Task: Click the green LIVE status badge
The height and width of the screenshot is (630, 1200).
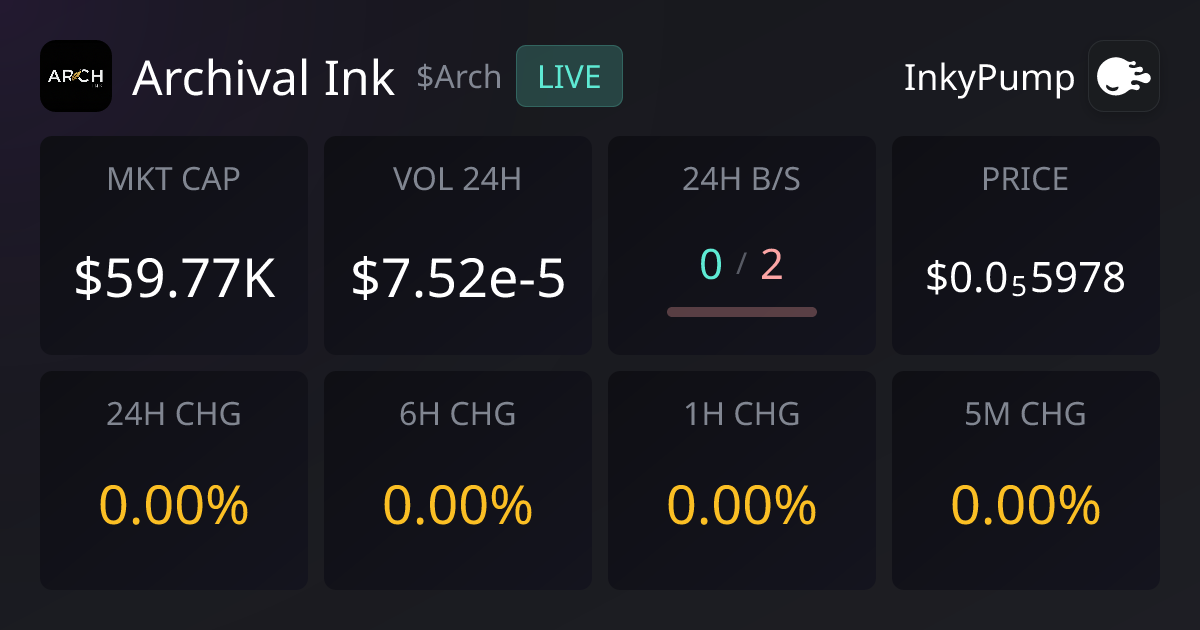Action: point(569,76)
